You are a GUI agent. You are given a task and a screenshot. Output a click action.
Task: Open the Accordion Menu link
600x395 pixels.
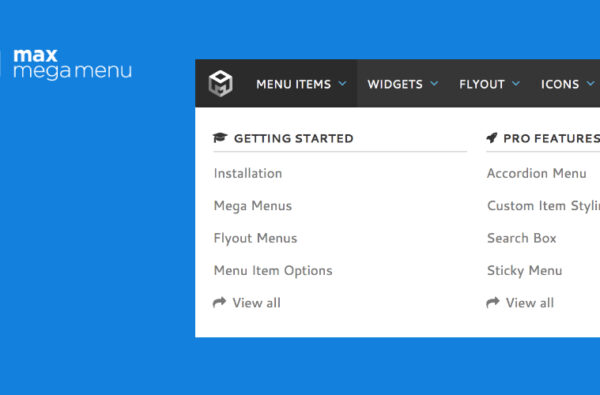point(536,173)
